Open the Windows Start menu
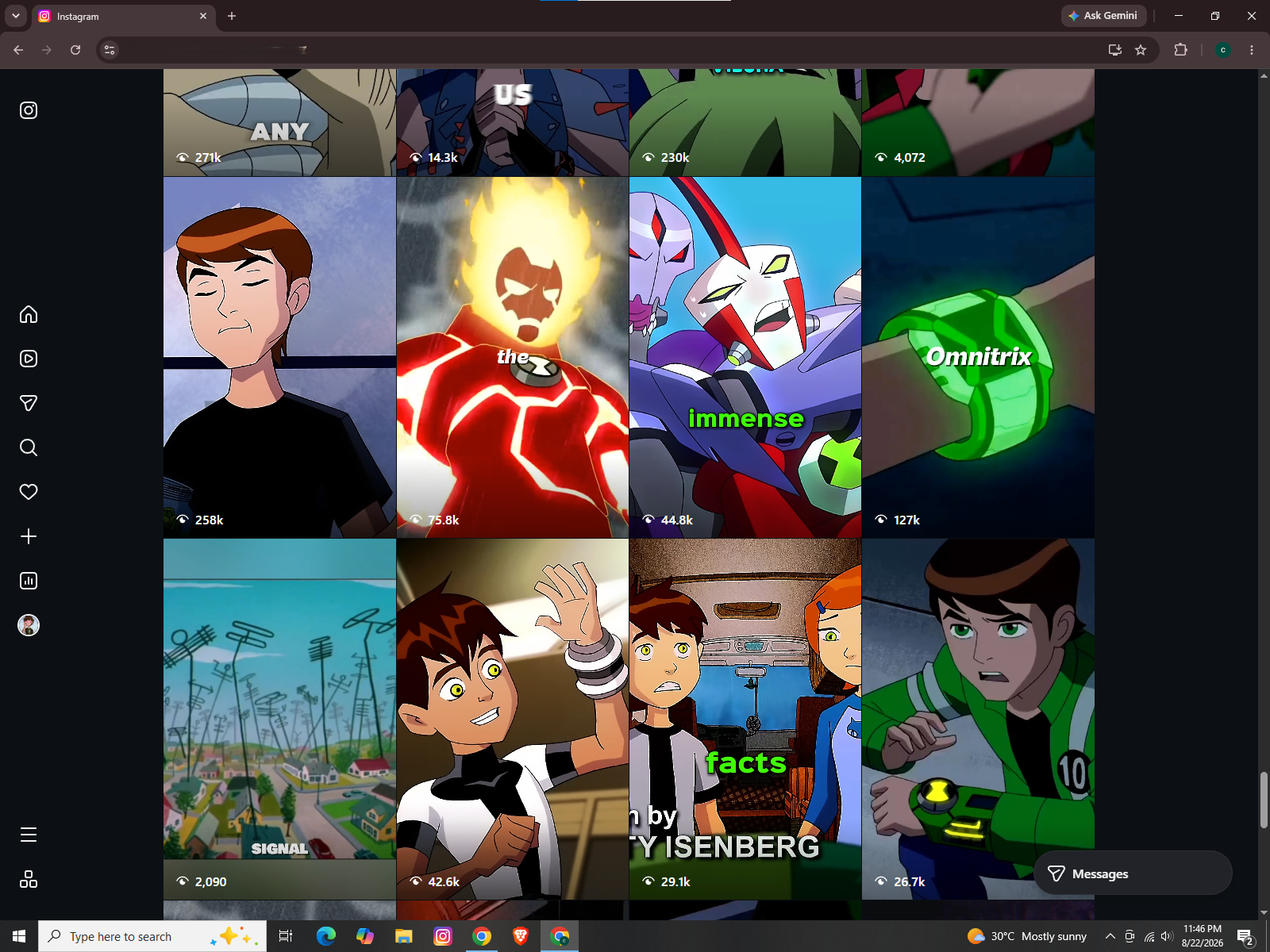The image size is (1270, 952). pos(19,936)
